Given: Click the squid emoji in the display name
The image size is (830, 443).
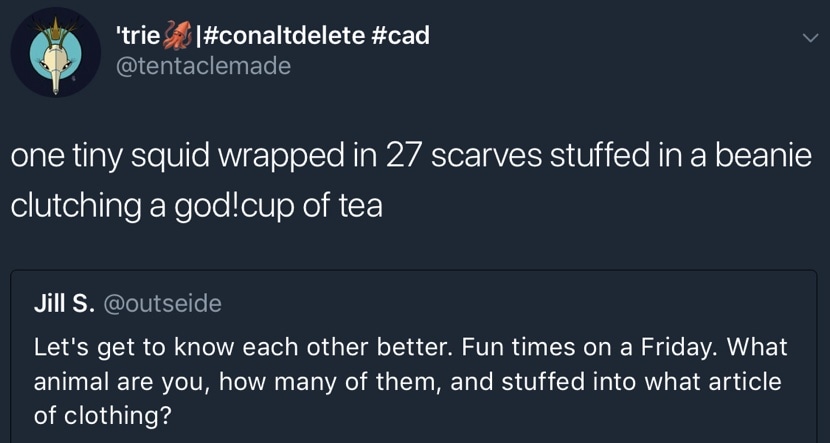Looking at the screenshot, I should coord(177,36).
